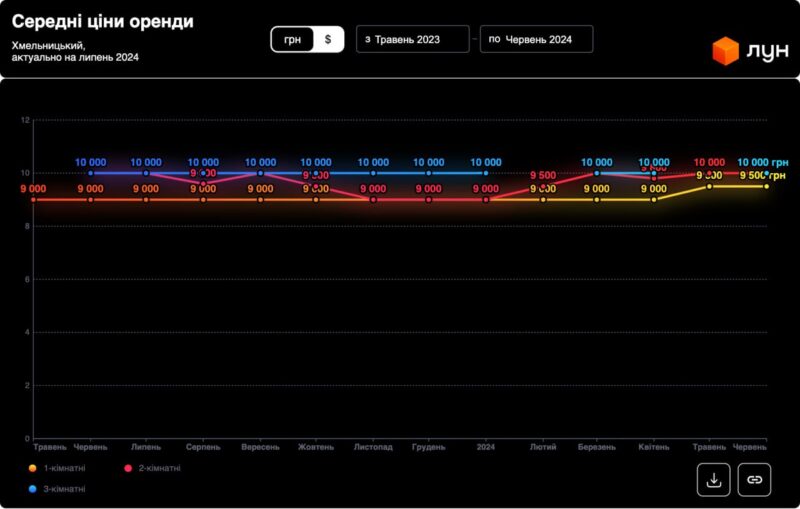Open the start date Травень 2023 picker
Viewport: 800px width, 509px height.
click(412, 39)
